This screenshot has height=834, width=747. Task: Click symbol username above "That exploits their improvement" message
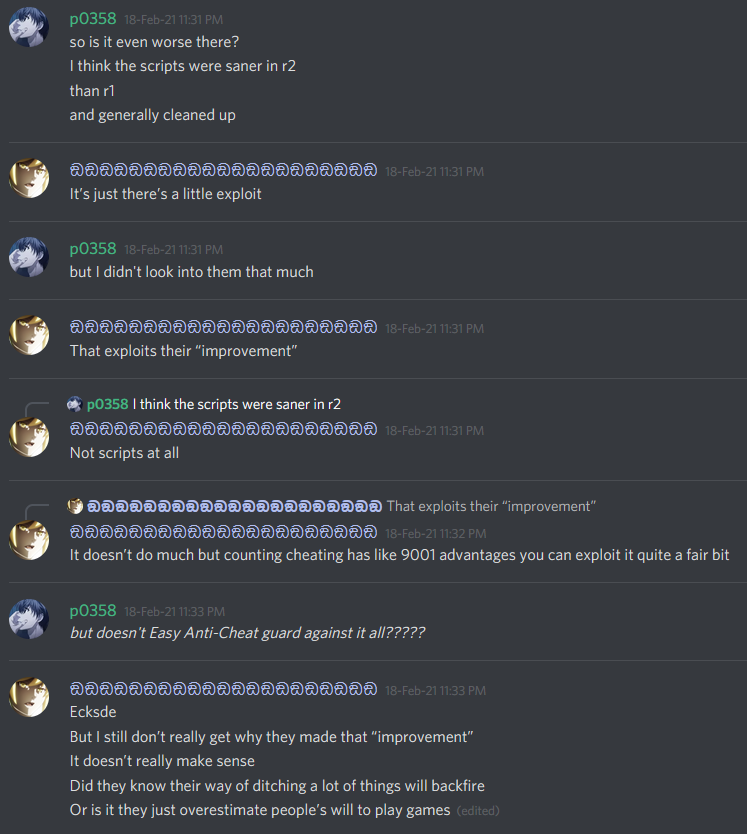[x=223, y=327]
